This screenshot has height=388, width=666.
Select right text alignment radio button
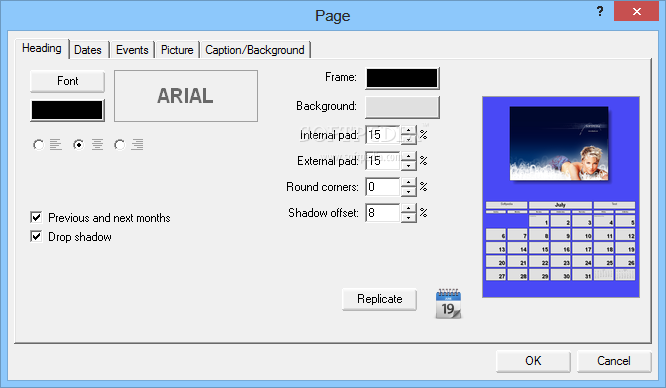[119, 145]
